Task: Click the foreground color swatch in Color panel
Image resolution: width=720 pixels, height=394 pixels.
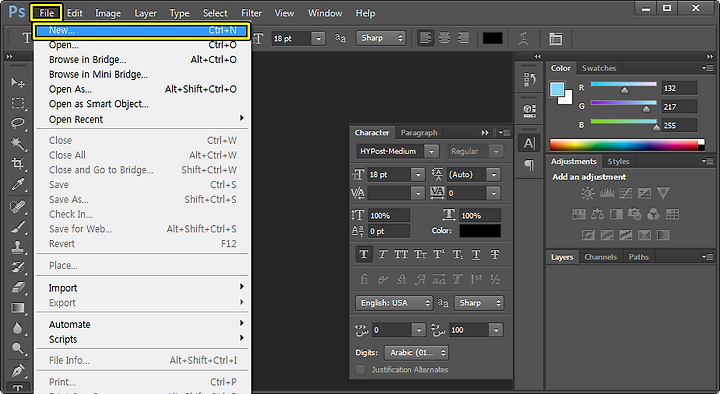Action: click(557, 89)
